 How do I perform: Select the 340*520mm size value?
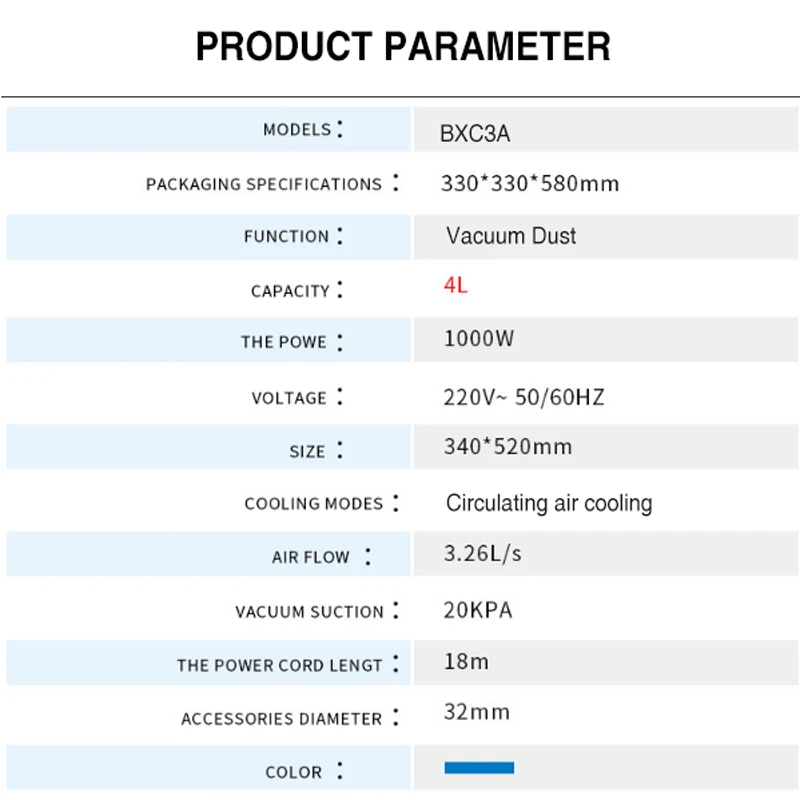pyautogui.click(x=508, y=447)
